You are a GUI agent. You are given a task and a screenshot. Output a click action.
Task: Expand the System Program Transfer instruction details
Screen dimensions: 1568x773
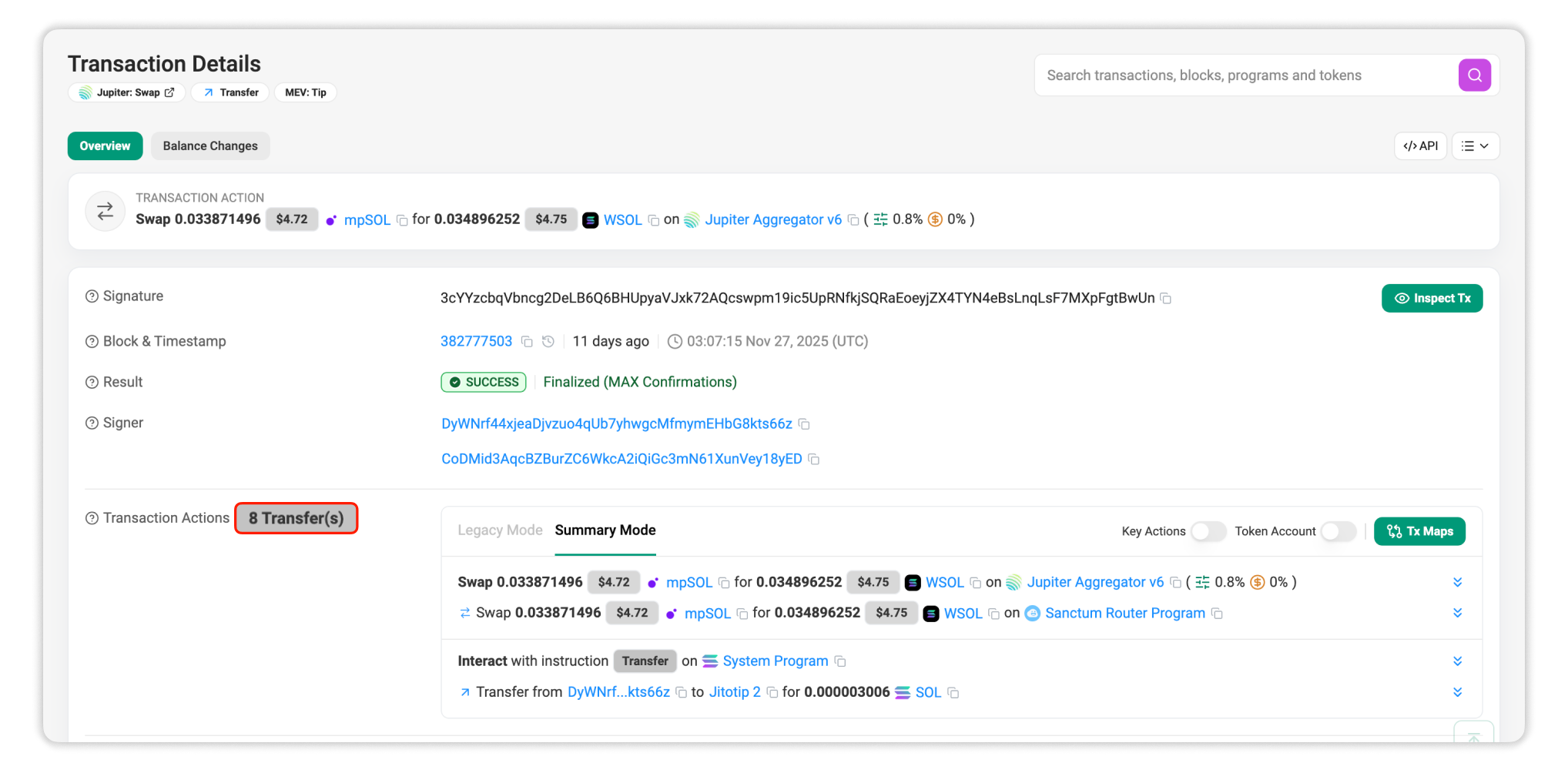coord(1457,661)
